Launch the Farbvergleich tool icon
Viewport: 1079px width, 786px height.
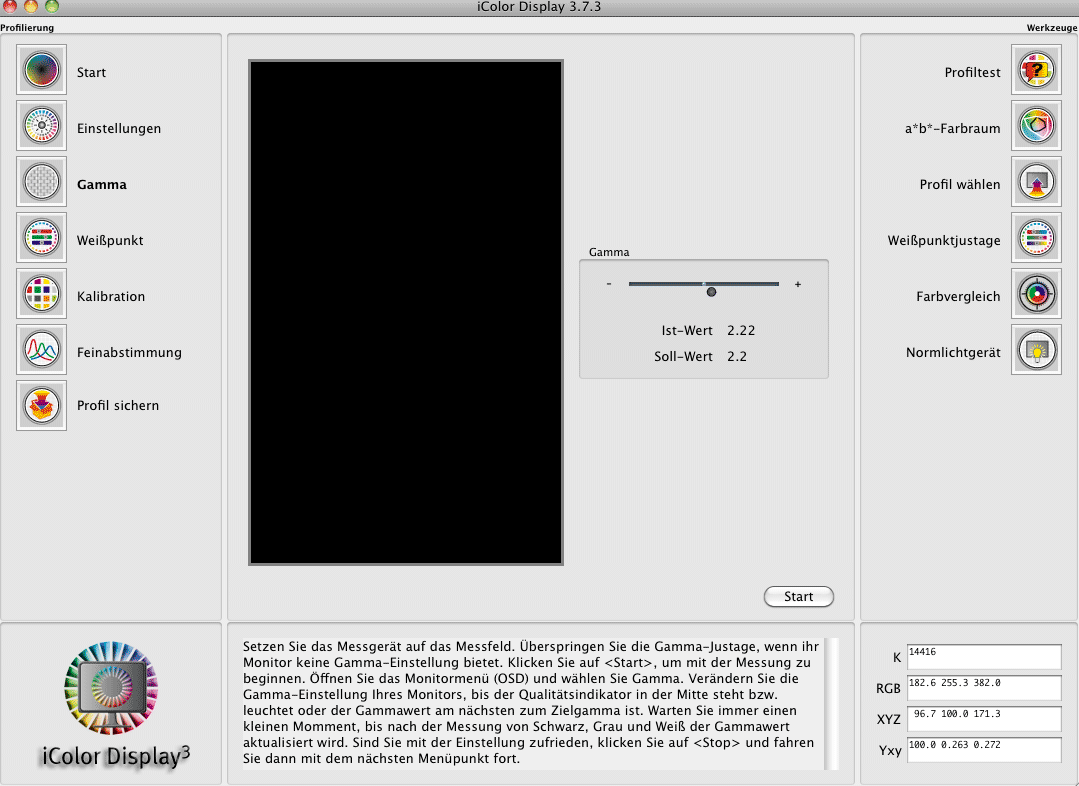click(1036, 296)
